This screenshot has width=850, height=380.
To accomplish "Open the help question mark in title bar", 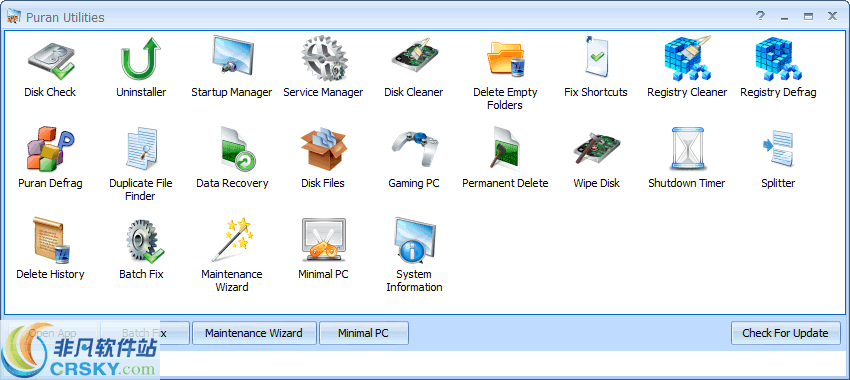I will tap(761, 17).
